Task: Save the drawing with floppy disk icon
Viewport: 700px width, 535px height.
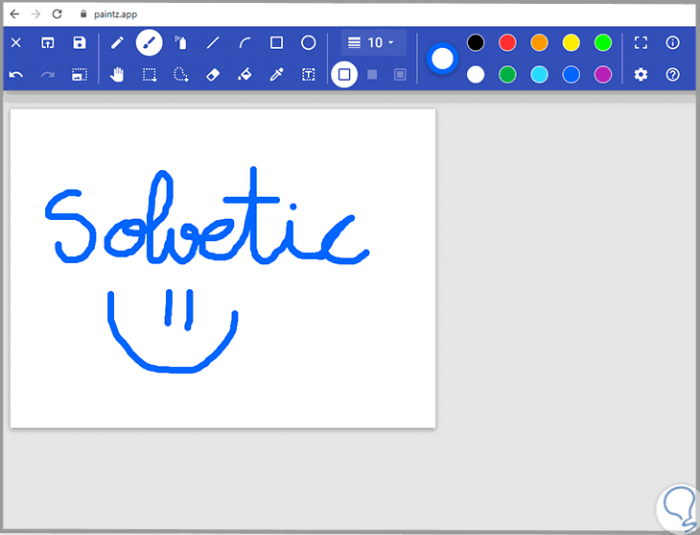Action: tap(79, 43)
